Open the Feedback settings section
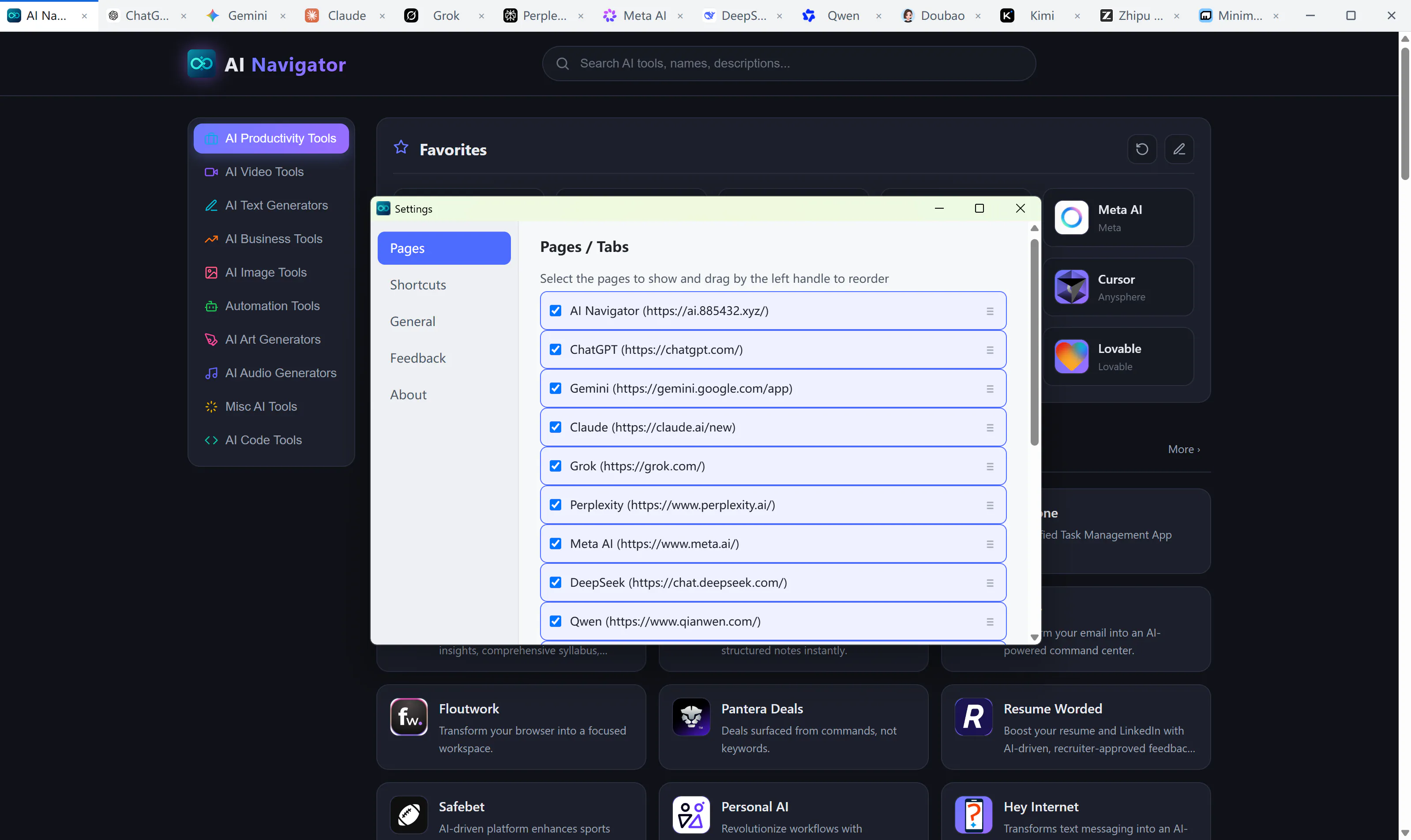 coord(444,358)
